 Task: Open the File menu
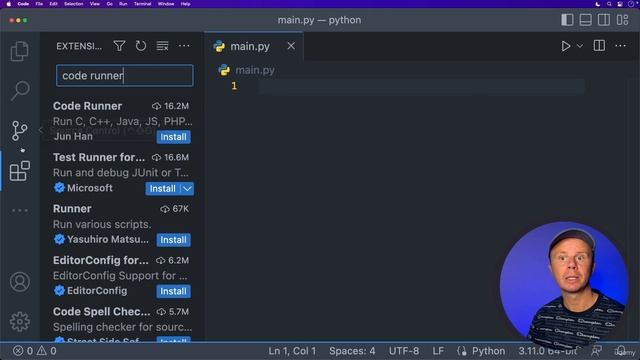pos(39,4)
